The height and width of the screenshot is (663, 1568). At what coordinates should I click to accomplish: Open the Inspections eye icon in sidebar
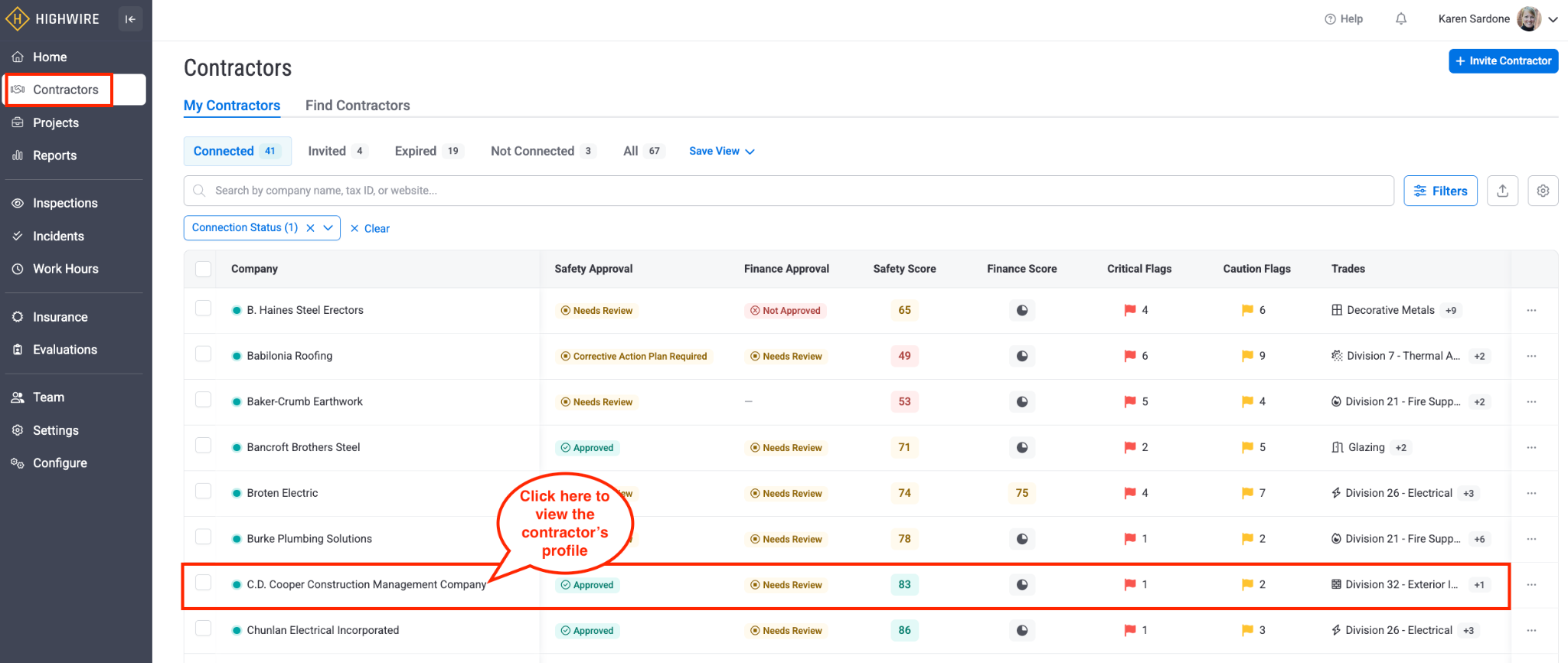[x=18, y=204]
